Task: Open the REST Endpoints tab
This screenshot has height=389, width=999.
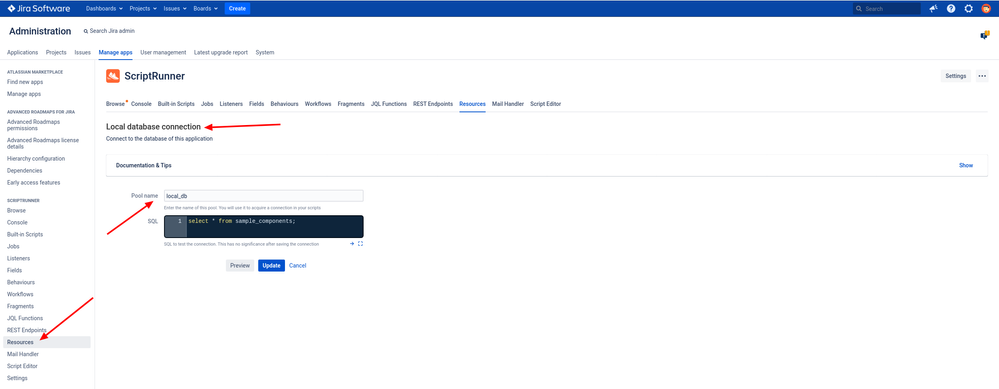Action: (x=433, y=104)
